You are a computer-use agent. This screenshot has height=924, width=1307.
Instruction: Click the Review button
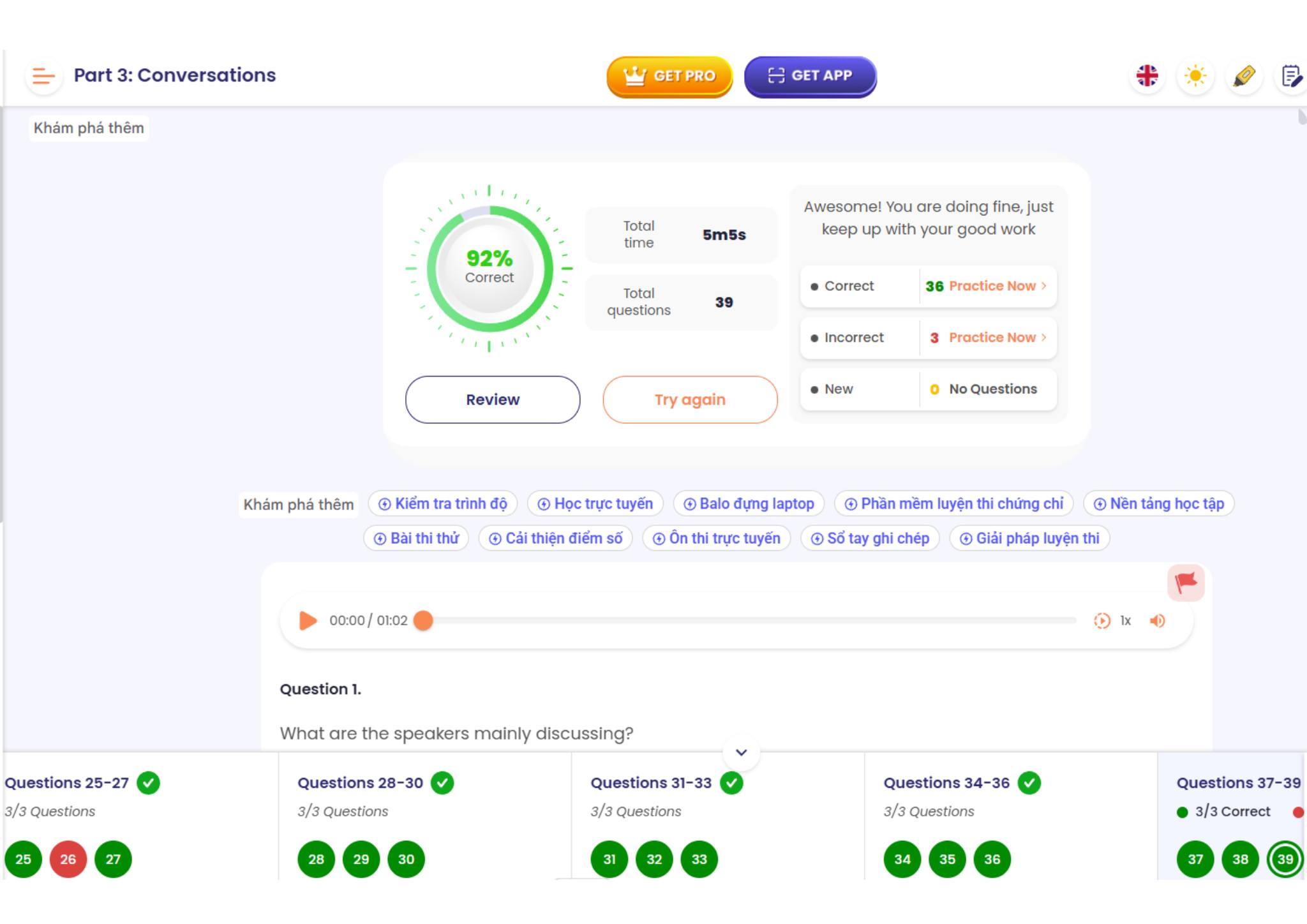click(493, 399)
